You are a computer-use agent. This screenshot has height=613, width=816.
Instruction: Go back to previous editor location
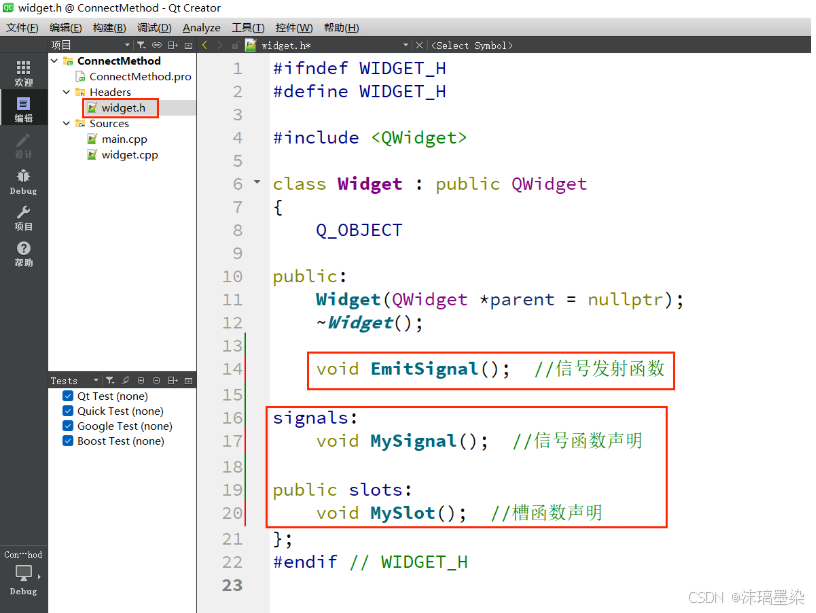pos(205,45)
